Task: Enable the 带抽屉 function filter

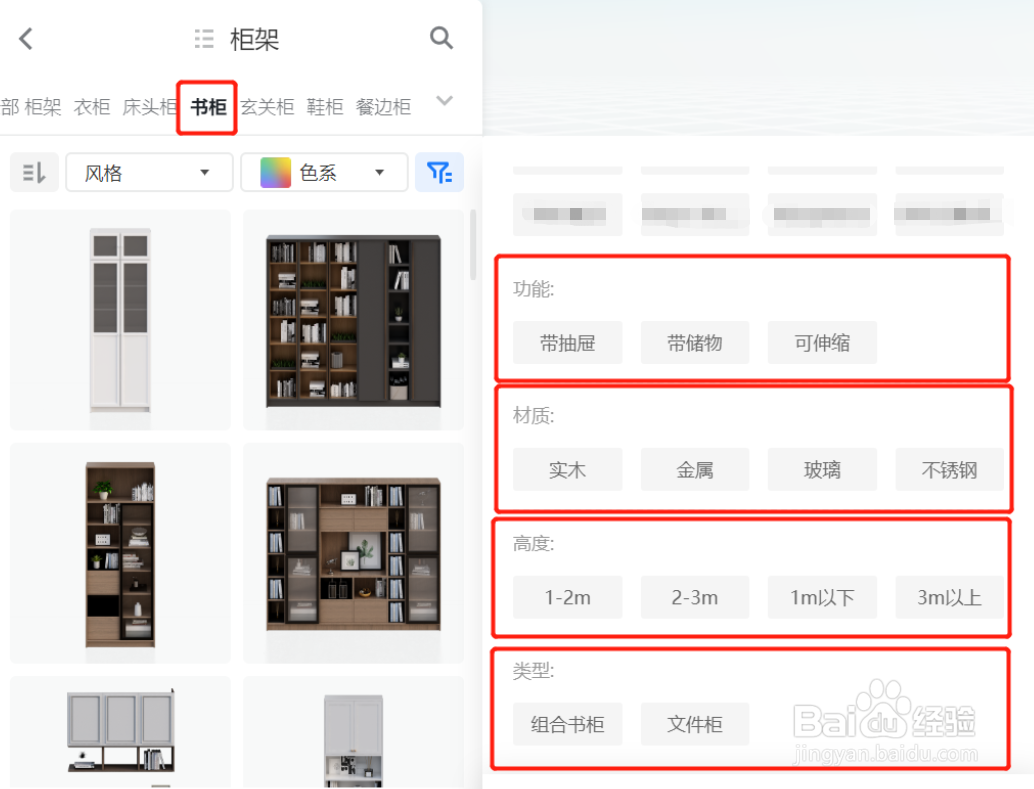Action: [x=567, y=342]
